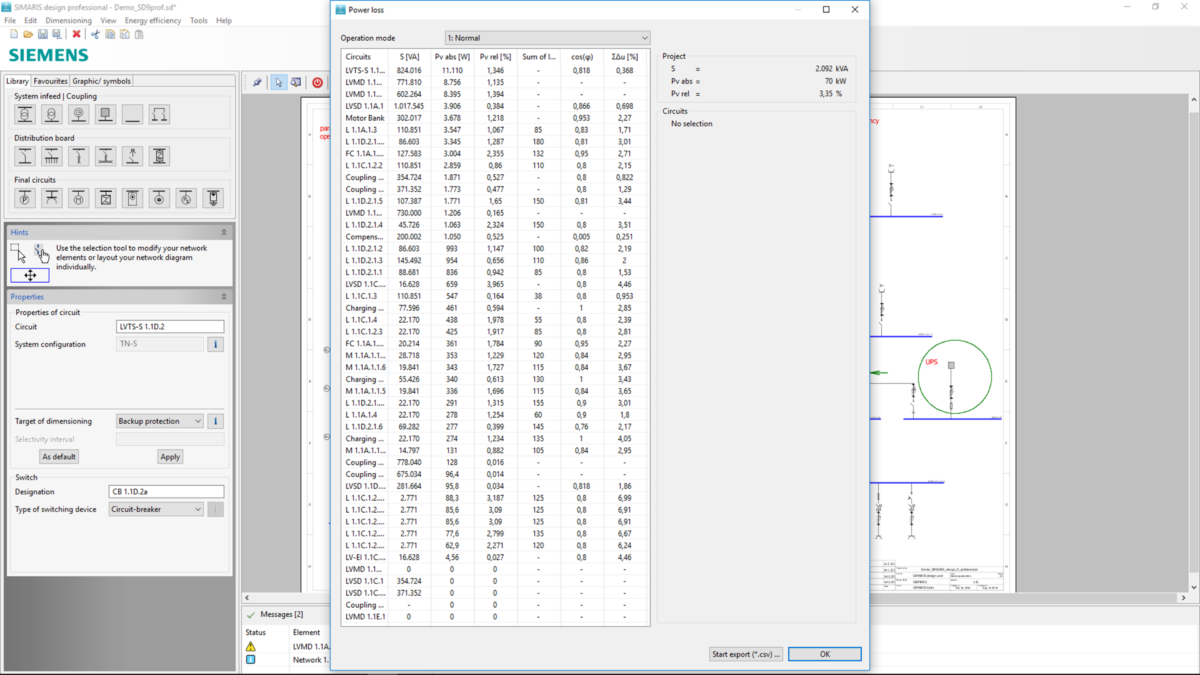1200x675 pixels.
Task: Collapse the Hints panel
Action: pyautogui.click(x=224, y=232)
